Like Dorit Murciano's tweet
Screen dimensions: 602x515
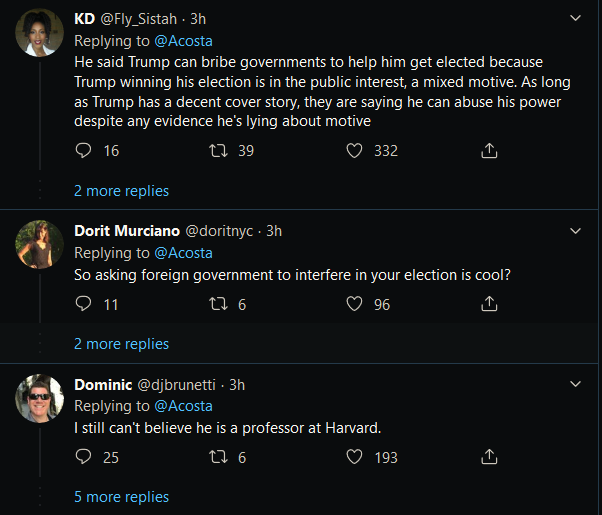click(x=354, y=304)
